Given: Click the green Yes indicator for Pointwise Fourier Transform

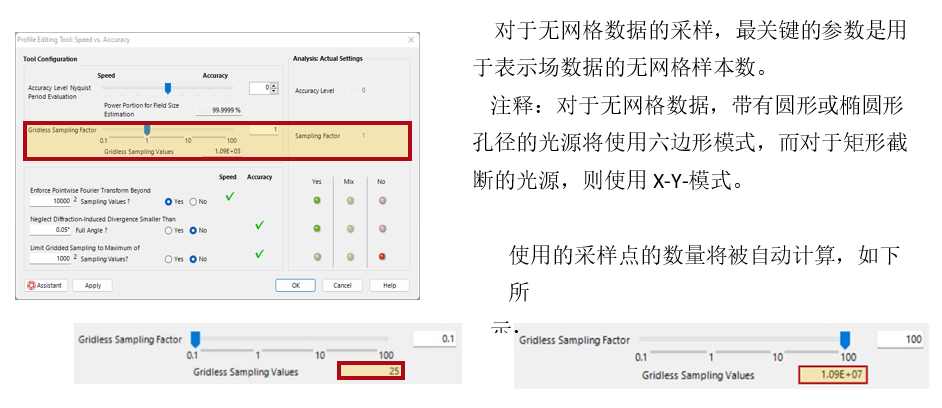Looking at the screenshot, I should click(317, 201).
